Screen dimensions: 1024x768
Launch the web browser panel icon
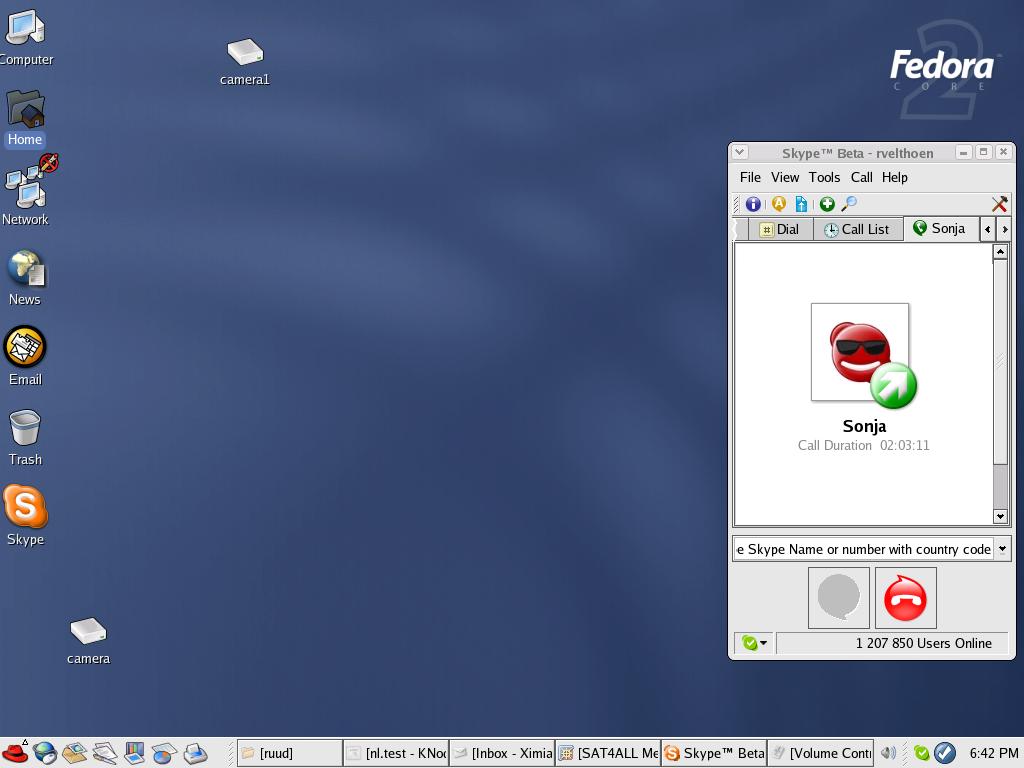45,753
